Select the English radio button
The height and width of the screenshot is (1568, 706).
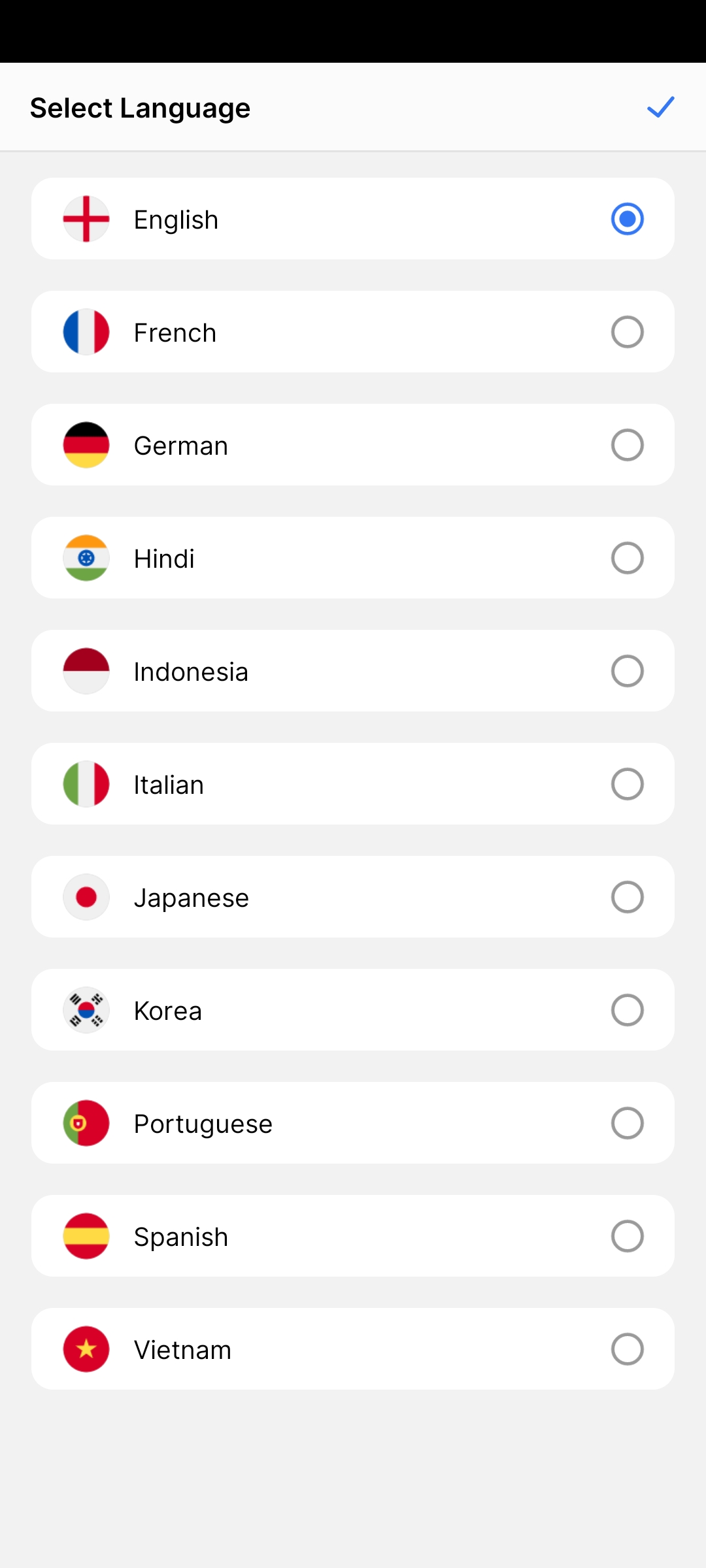click(x=627, y=219)
